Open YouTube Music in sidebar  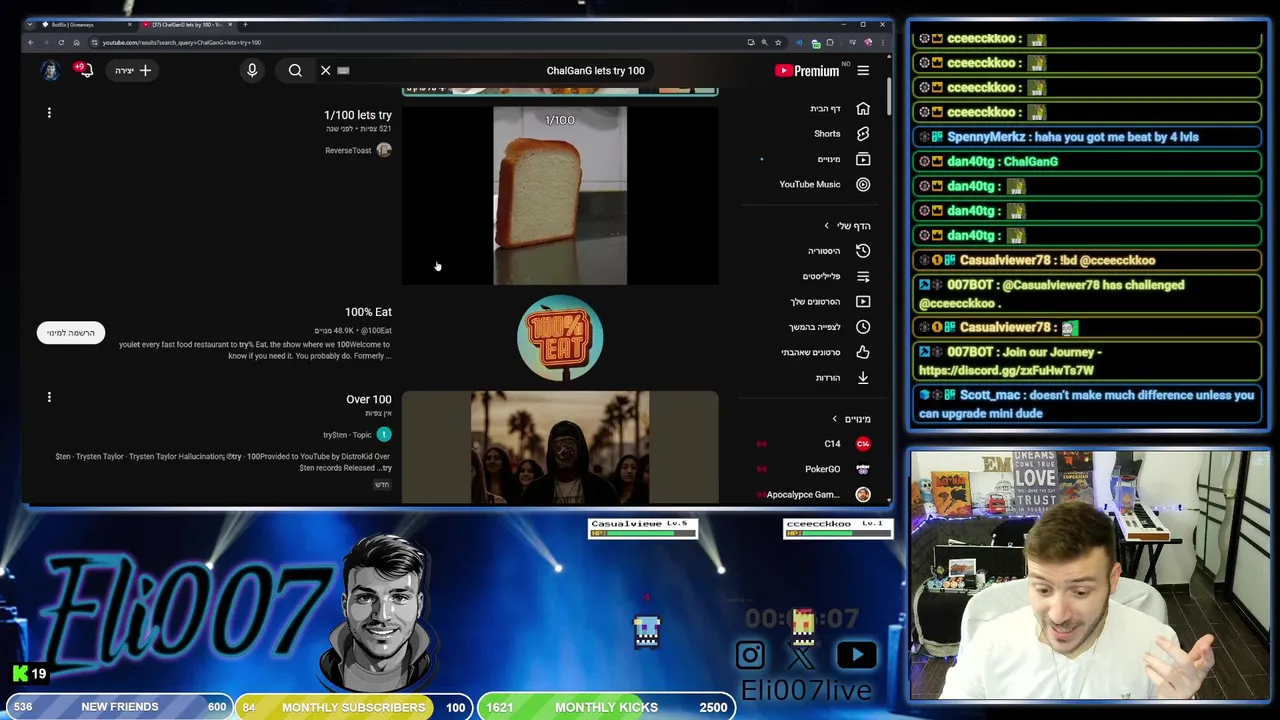863,184
